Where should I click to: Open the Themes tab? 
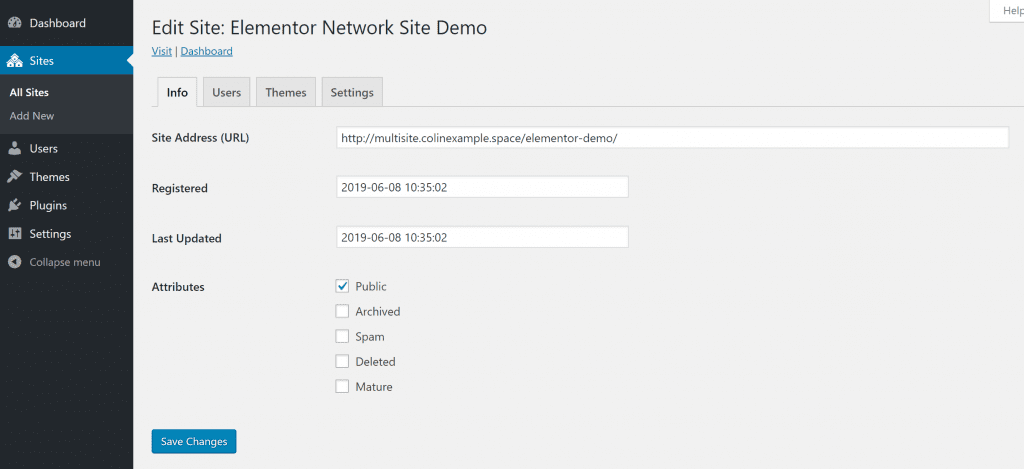click(x=286, y=92)
